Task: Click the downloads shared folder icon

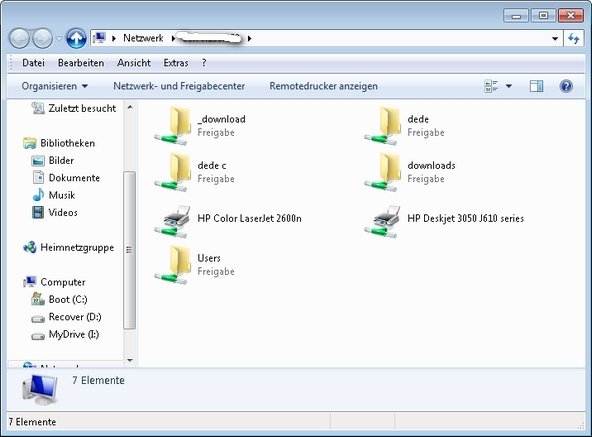Action: point(382,172)
